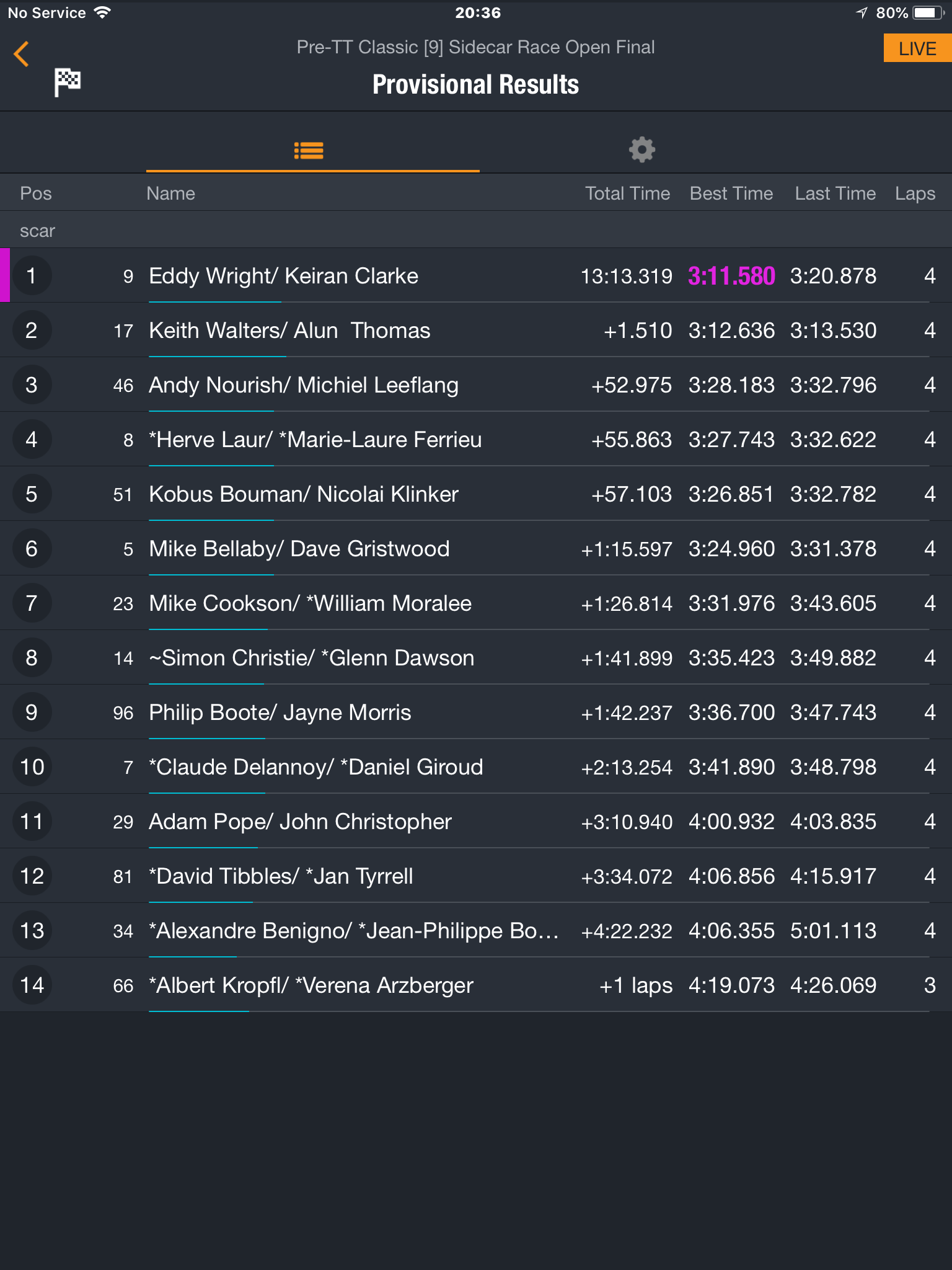Open the settings gear tab
The height and width of the screenshot is (1270, 952).
pos(642,150)
